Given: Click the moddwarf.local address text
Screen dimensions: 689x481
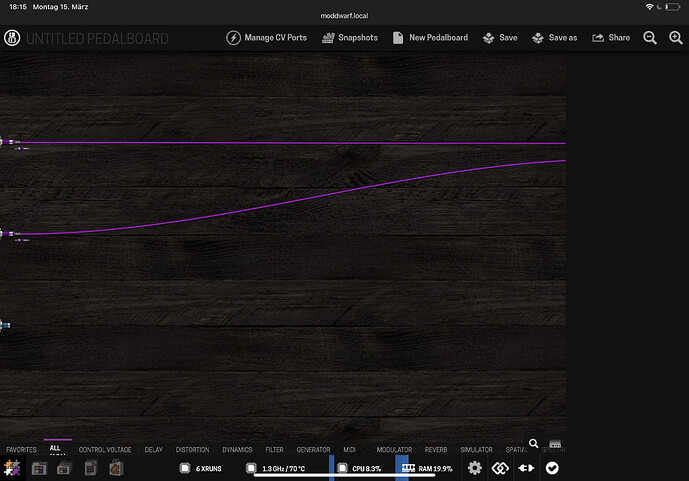Looking at the screenshot, I should (344, 16).
